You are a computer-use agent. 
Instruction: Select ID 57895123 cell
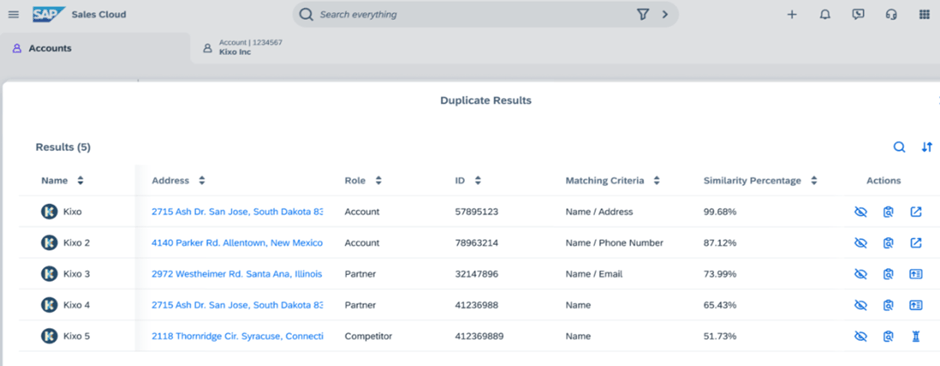[x=477, y=211]
